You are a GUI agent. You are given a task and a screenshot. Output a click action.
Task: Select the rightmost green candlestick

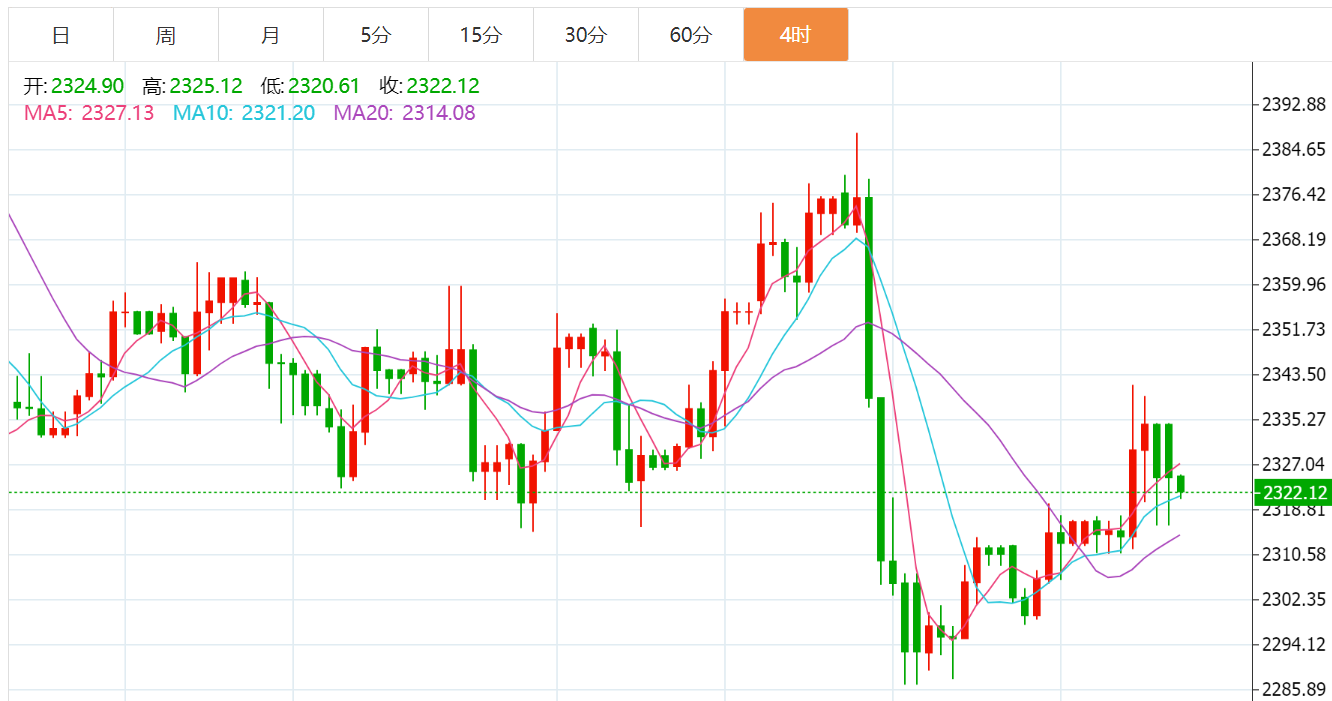click(1181, 485)
